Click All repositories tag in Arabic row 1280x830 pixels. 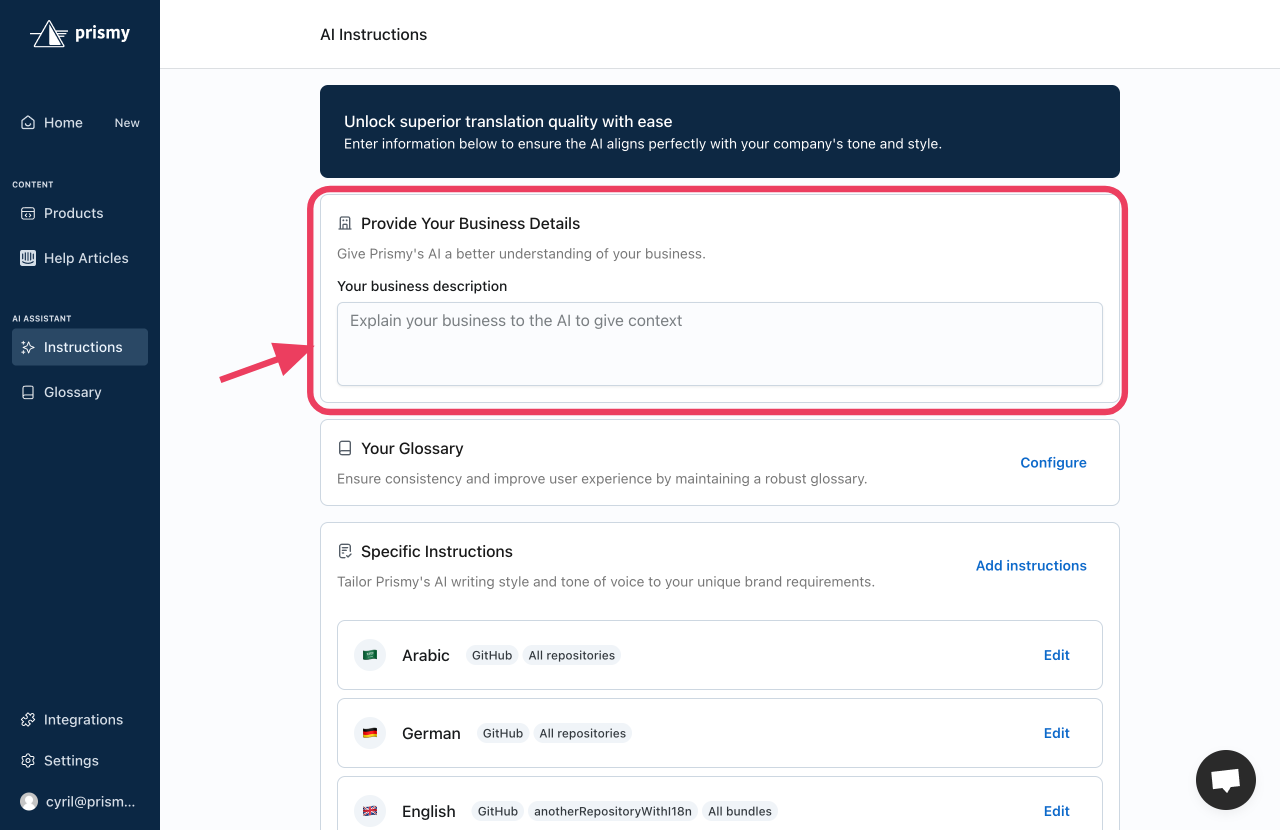(572, 655)
